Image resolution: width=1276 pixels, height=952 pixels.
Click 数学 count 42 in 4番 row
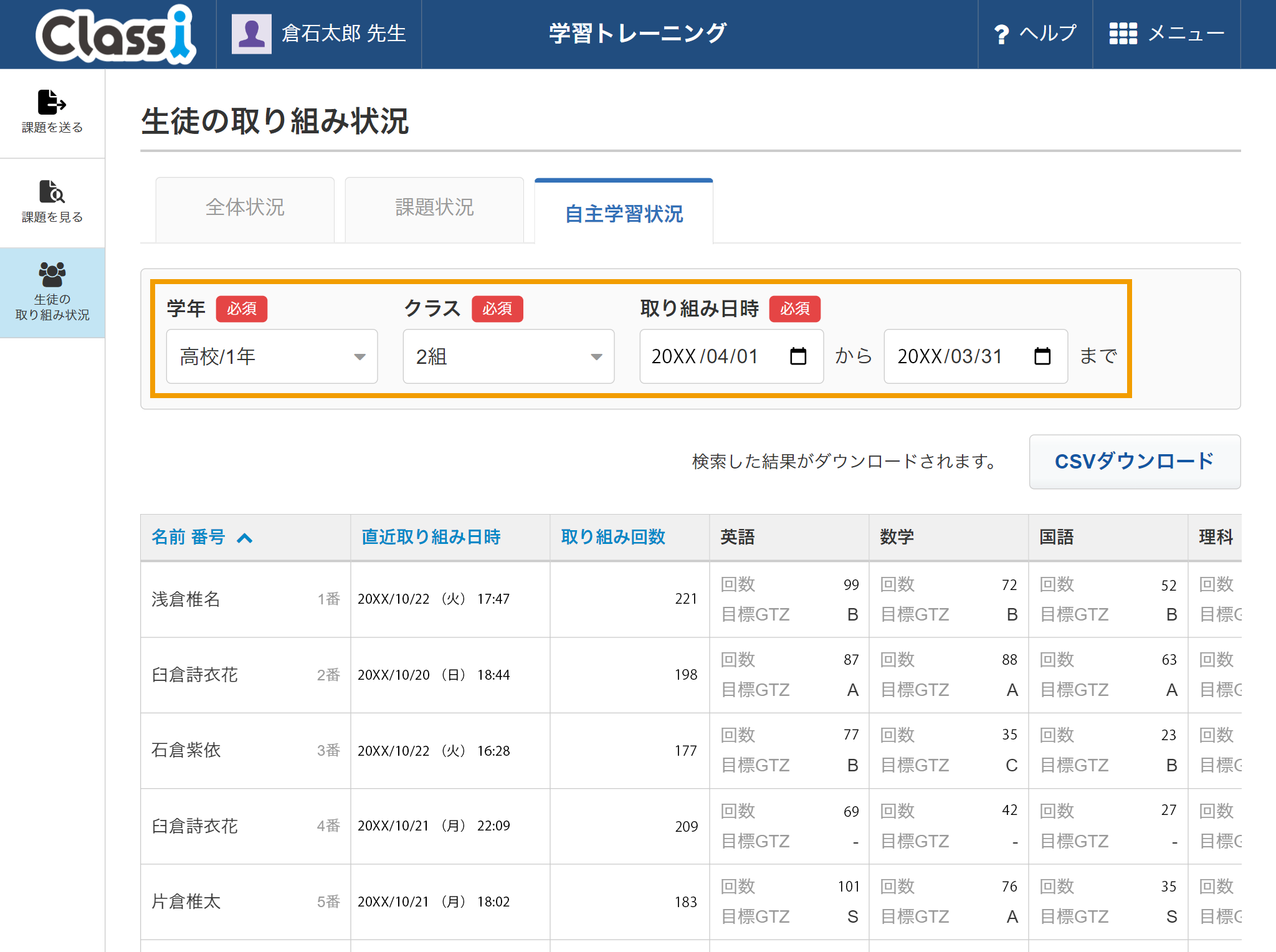click(1009, 810)
